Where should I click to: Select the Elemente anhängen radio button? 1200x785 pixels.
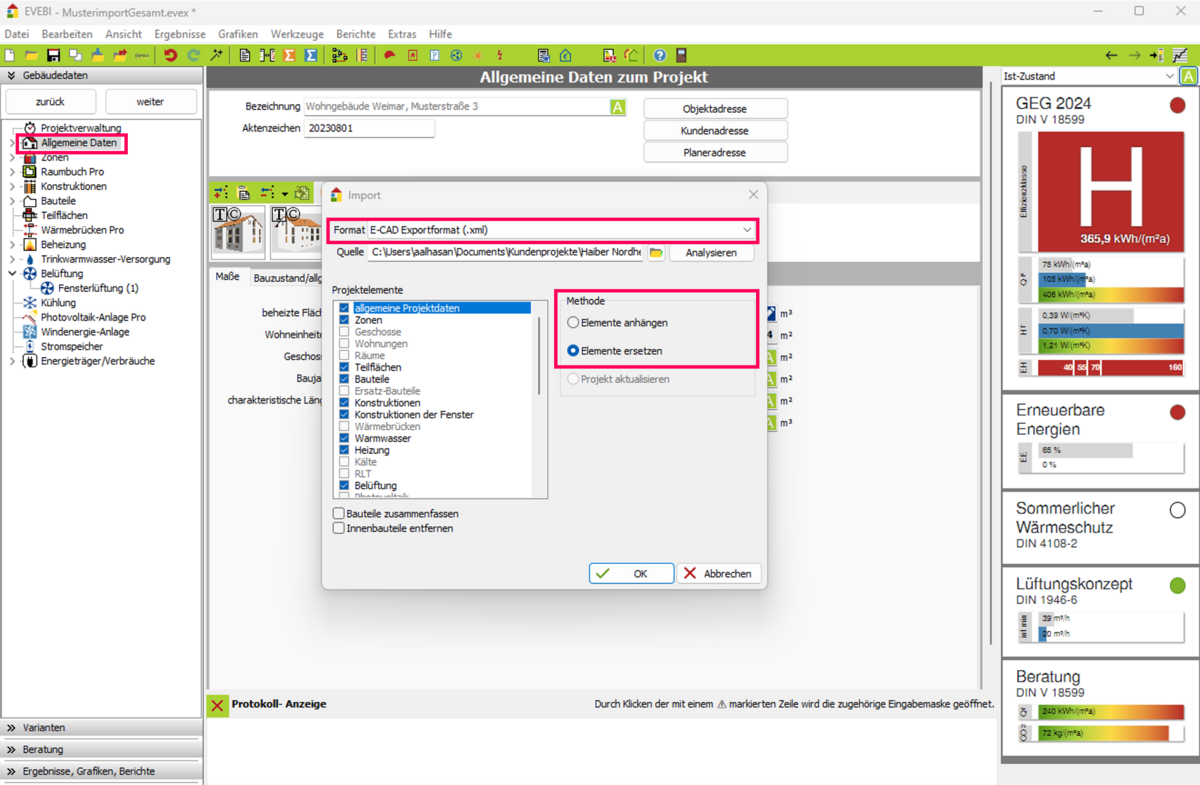point(573,323)
